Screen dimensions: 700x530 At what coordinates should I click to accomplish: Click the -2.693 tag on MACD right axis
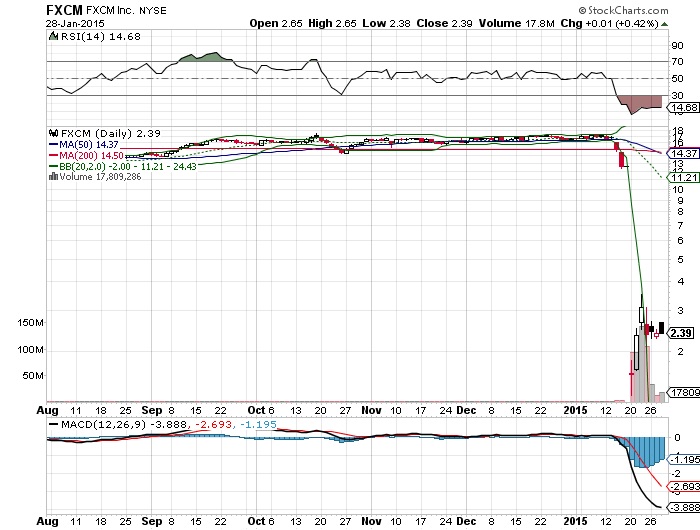tap(684, 486)
